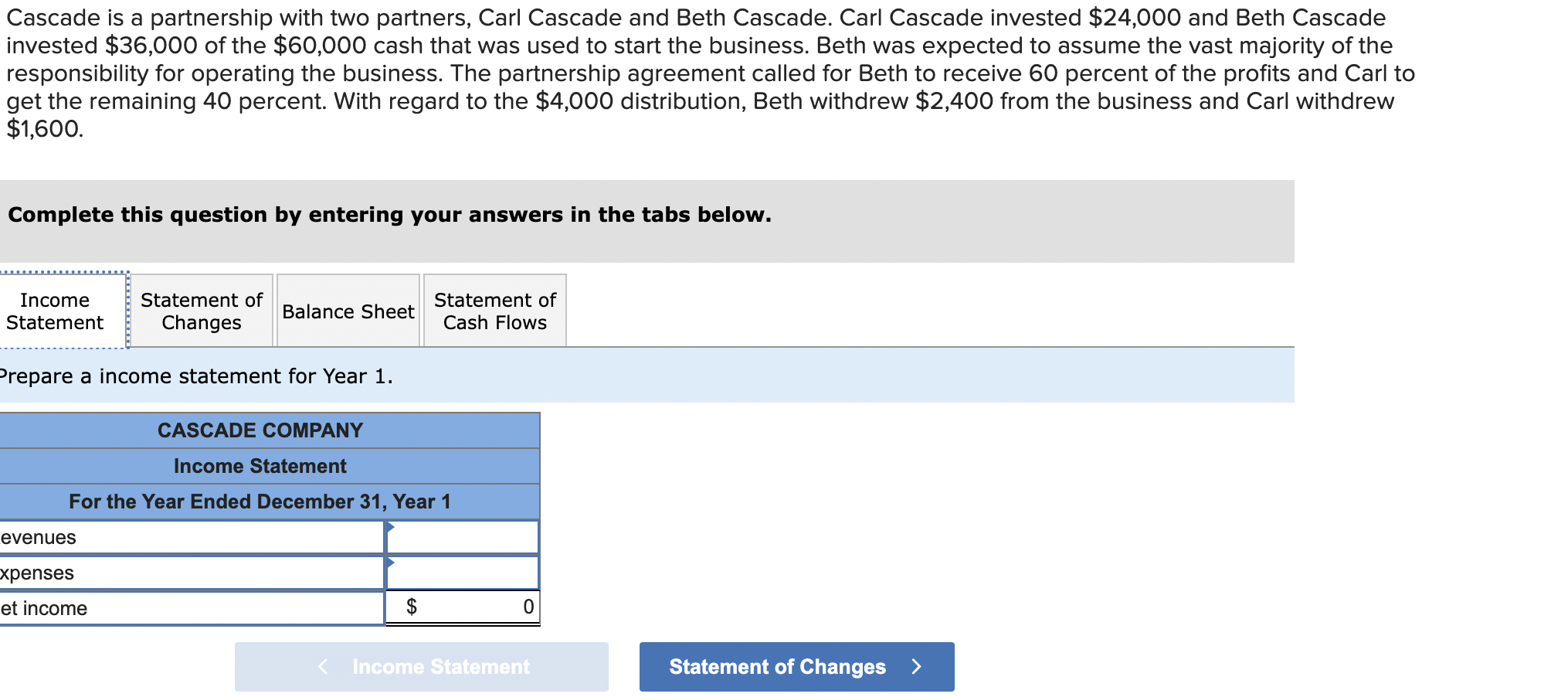
Task: Switch to the Balance Sheet tab
Action: pyautogui.click(x=347, y=311)
